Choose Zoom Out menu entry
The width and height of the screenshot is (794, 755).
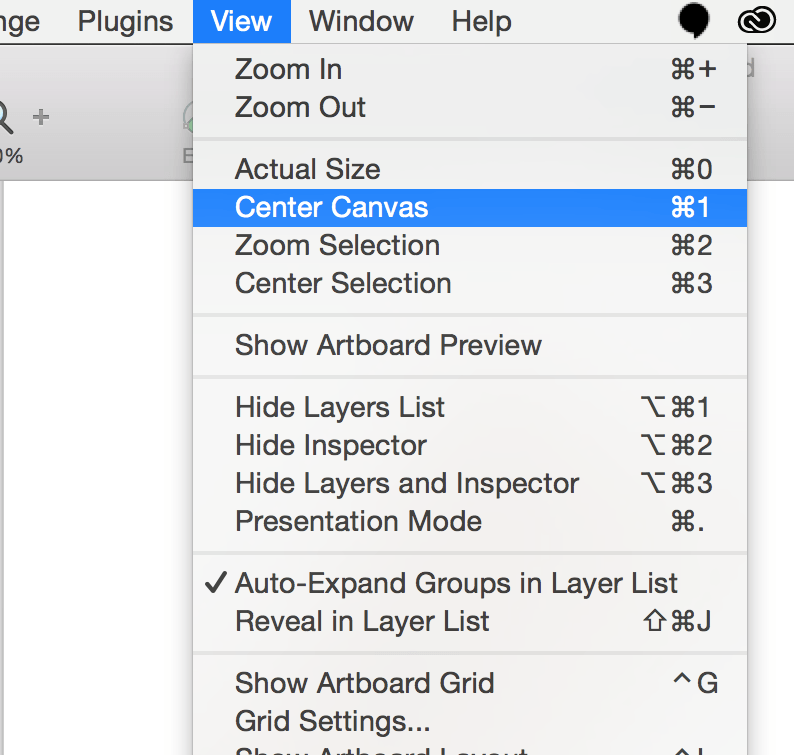(301, 108)
